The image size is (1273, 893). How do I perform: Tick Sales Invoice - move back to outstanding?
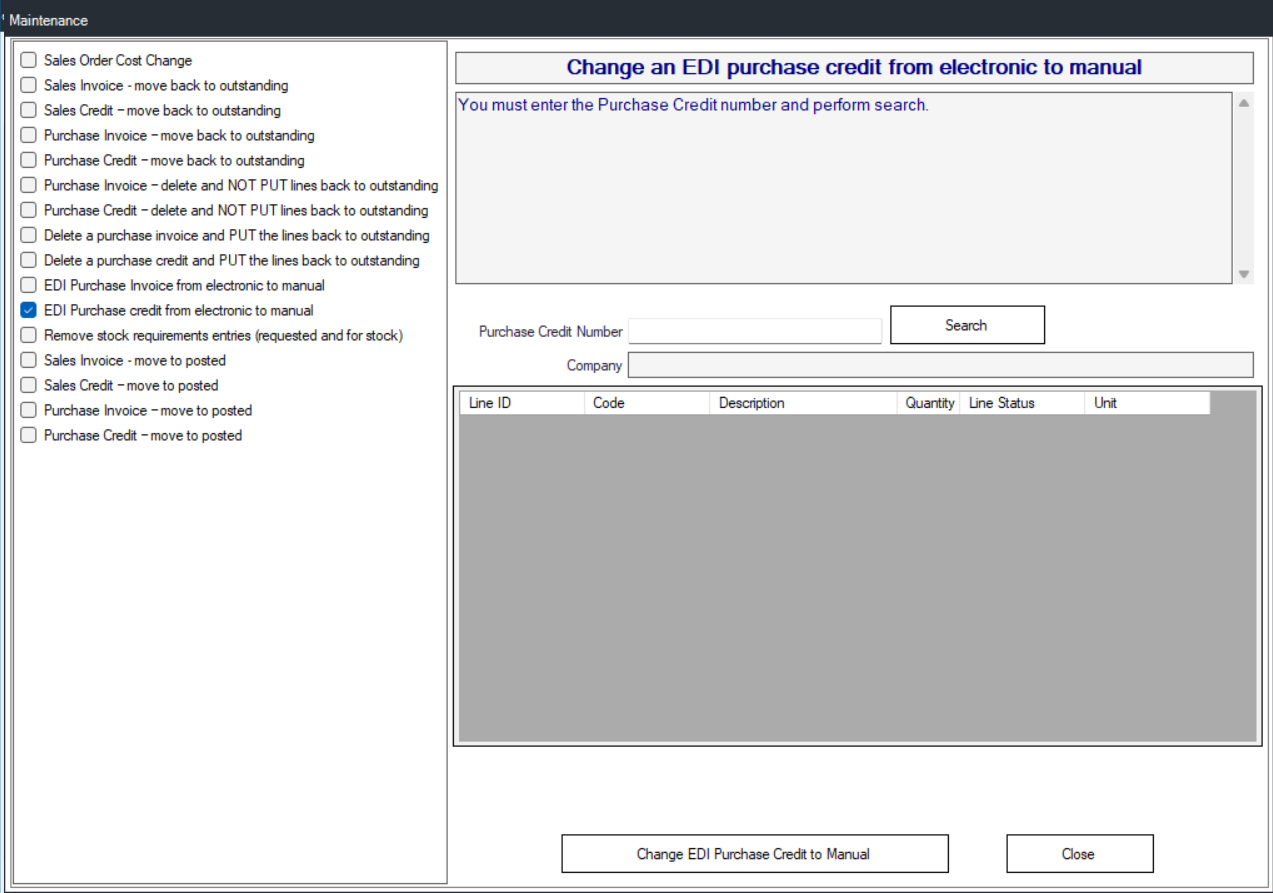point(28,85)
